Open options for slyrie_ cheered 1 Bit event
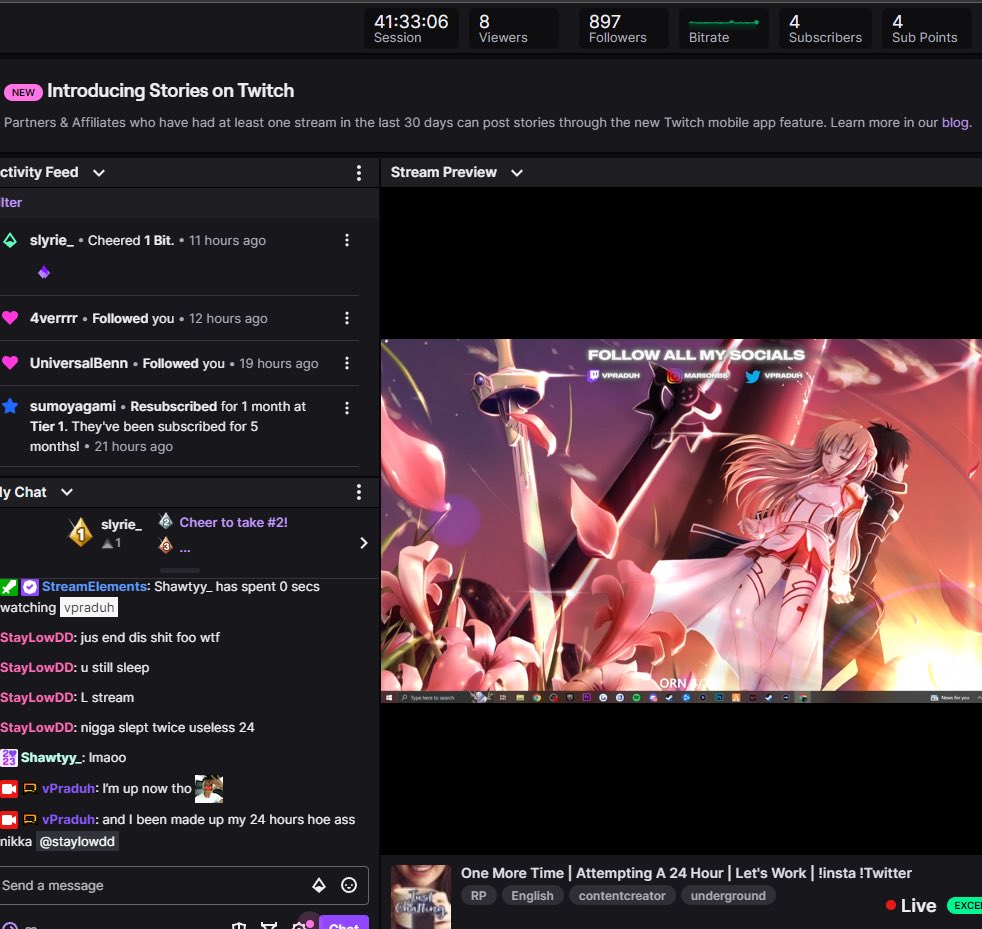The height and width of the screenshot is (929, 982). click(x=346, y=240)
